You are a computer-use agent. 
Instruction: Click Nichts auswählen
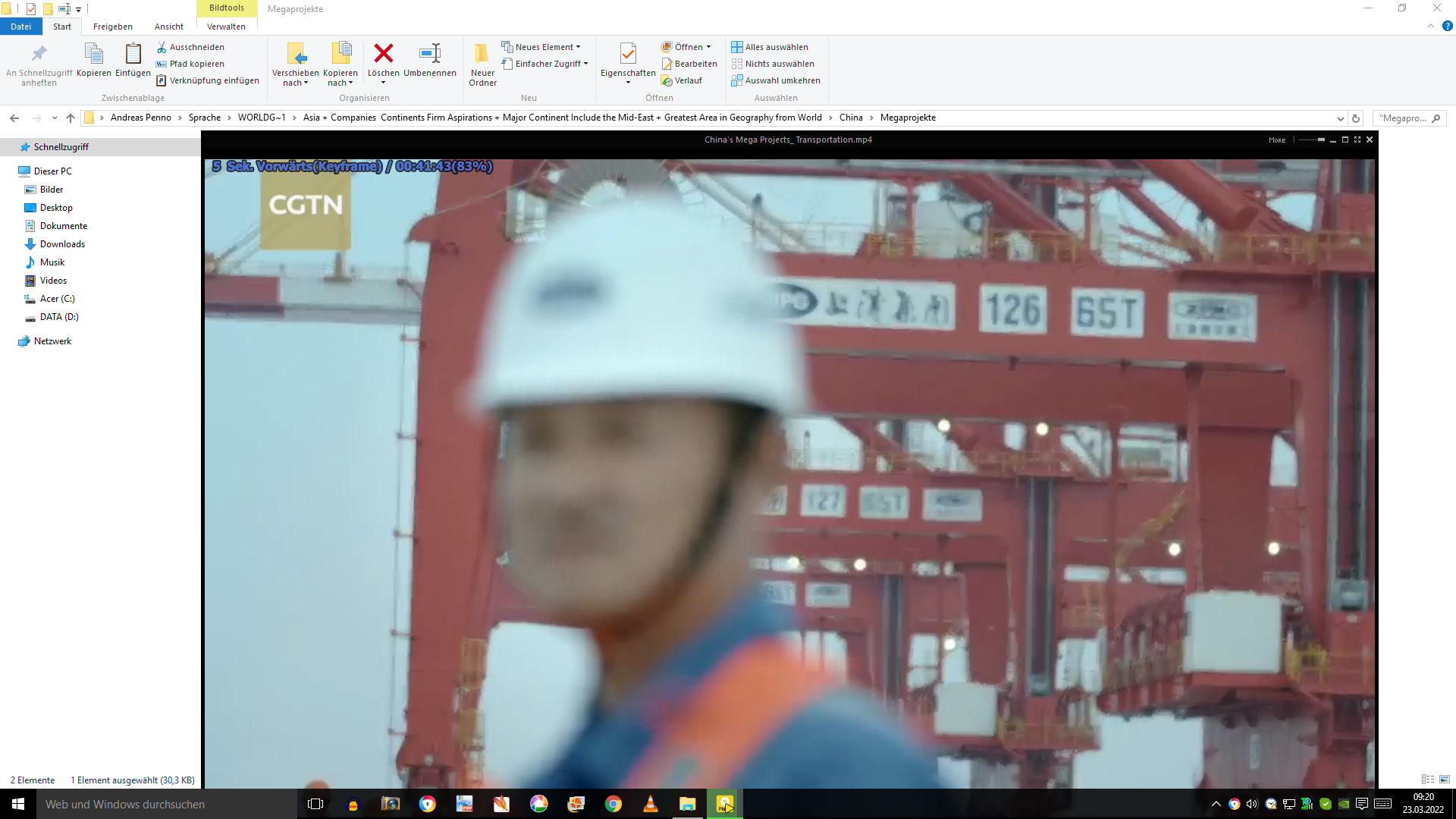tap(773, 64)
